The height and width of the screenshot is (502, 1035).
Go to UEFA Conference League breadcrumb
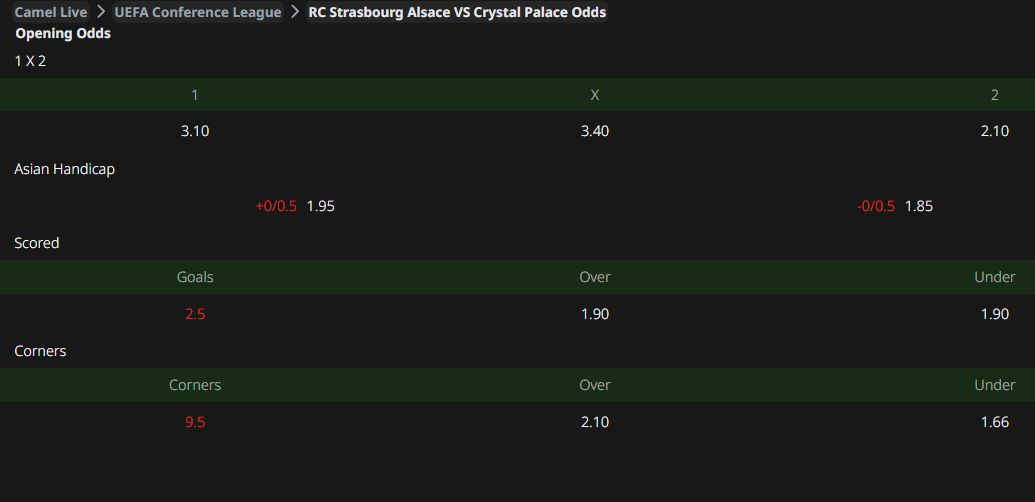[x=198, y=12]
